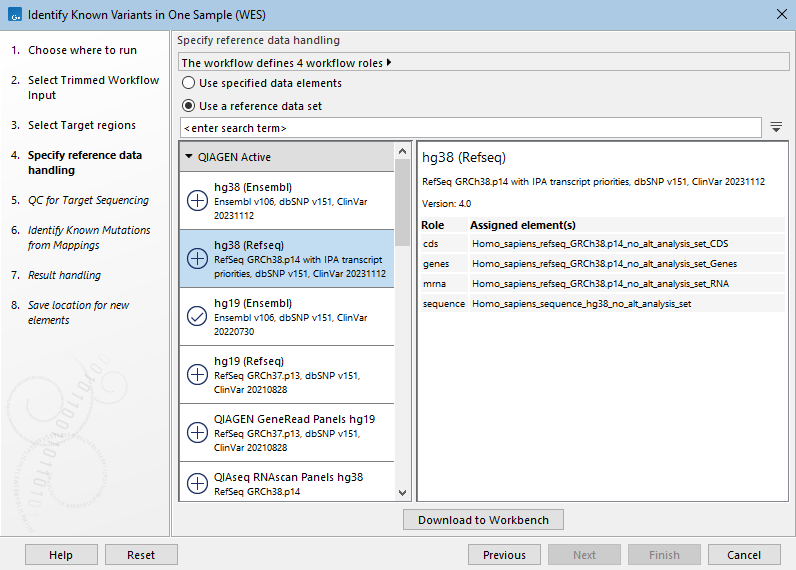
Task: Click scroll down arrow in reference list
Action: [403, 492]
